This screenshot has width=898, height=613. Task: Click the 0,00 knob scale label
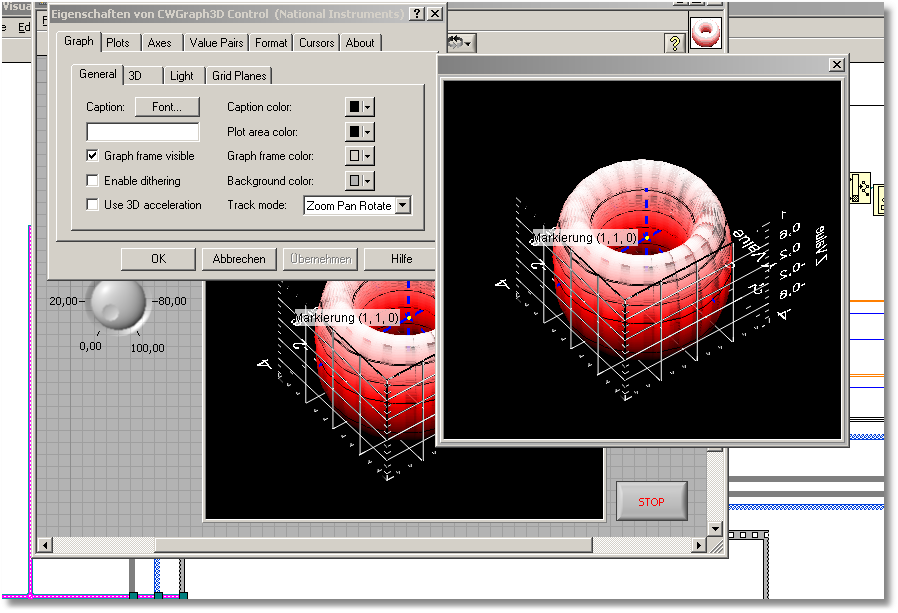pos(90,346)
